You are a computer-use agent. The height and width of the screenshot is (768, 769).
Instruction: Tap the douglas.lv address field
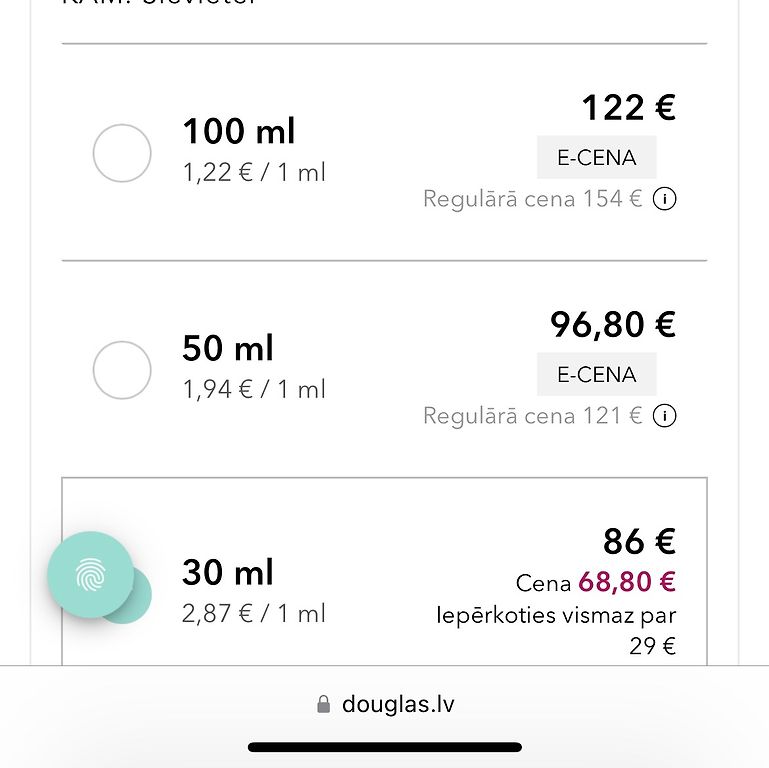pyautogui.click(x=397, y=704)
